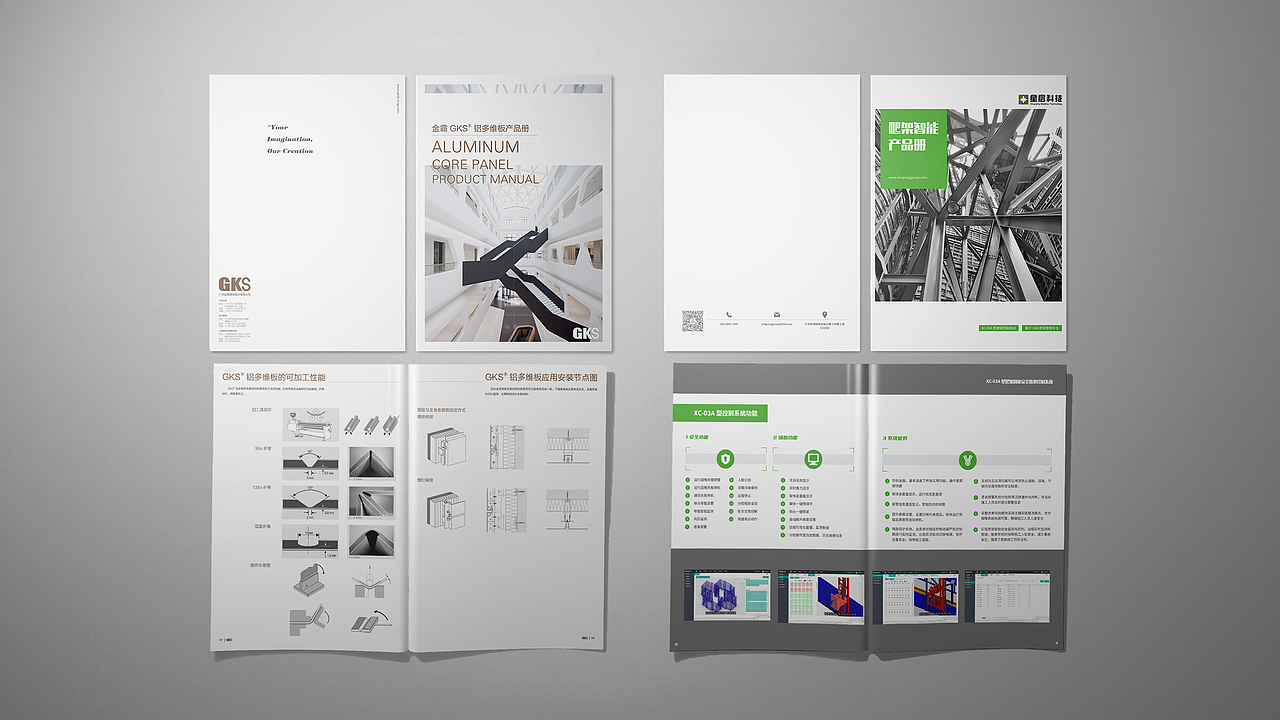The height and width of the screenshot is (720, 1280).
Task: Click the 'GKS 铝多维板的可加工性能' page heading
Action: 274,378
